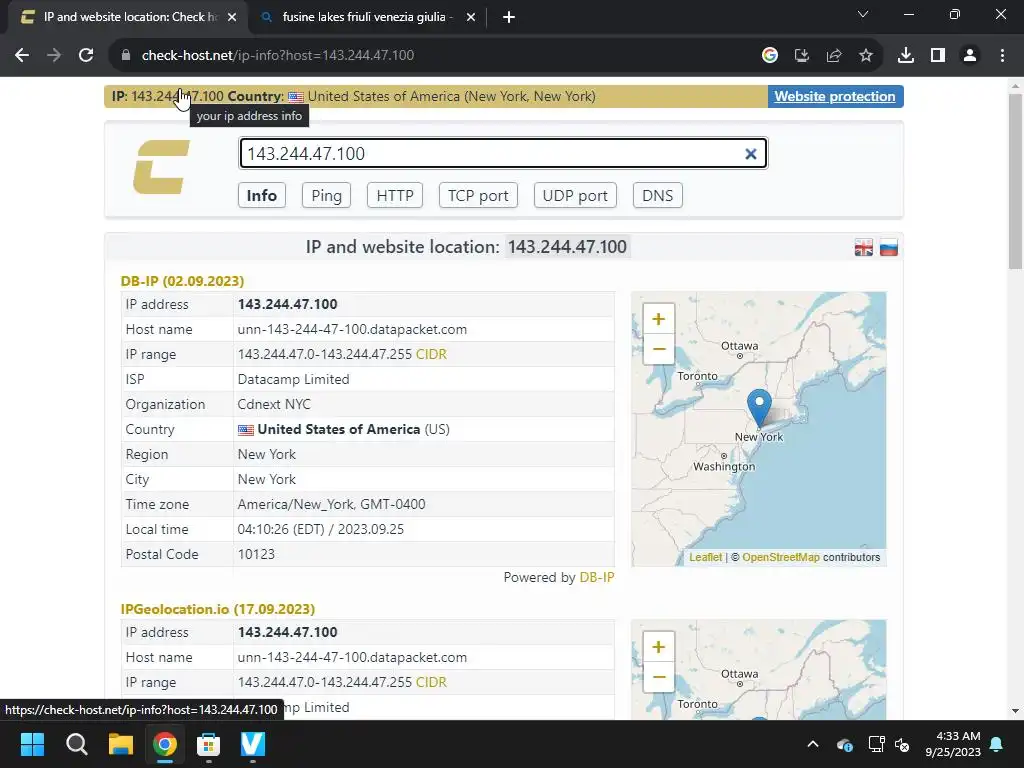This screenshot has width=1024, height=768.
Task: Run the HTTP check
Action: (x=395, y=195)
